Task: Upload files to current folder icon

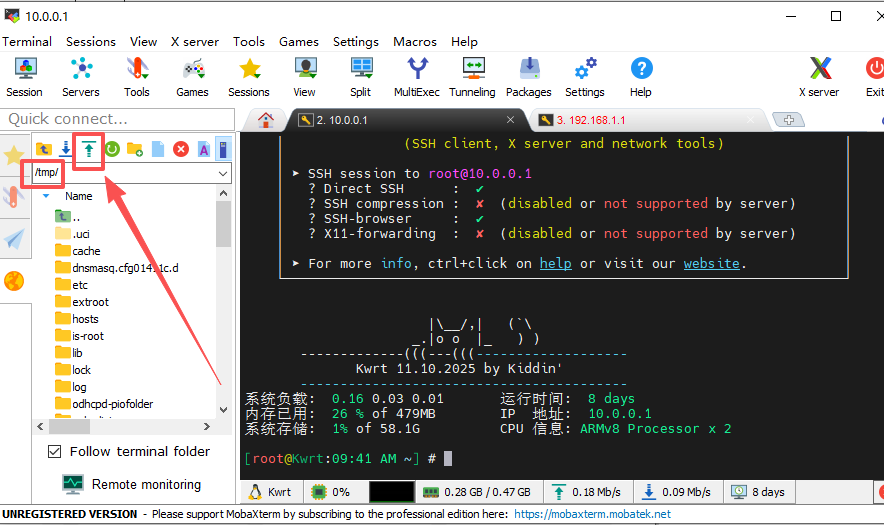Action: tap(89, 149)
